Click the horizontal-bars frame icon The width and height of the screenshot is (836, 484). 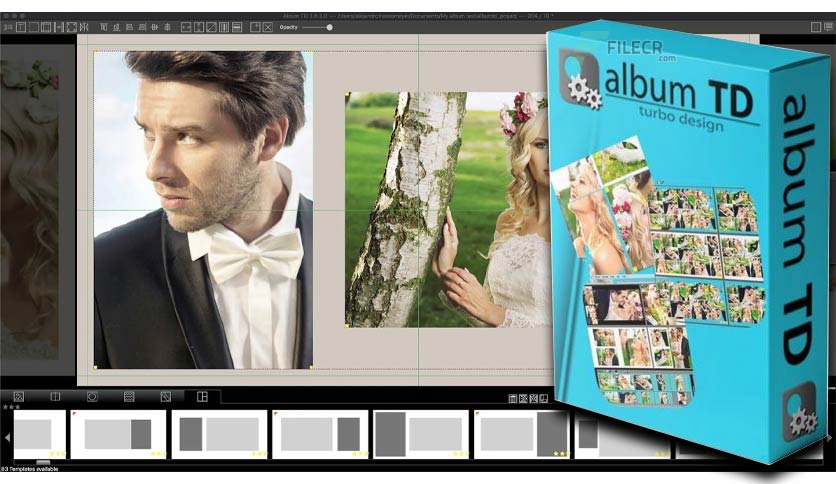click(x=237, y=27)
